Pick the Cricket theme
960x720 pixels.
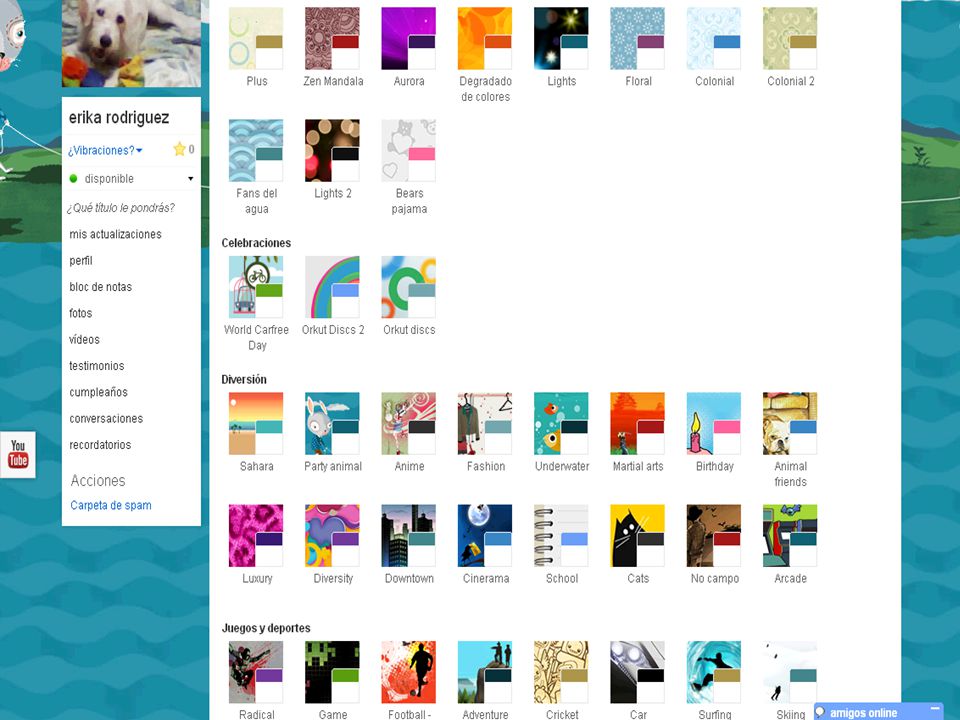[561, 672]
